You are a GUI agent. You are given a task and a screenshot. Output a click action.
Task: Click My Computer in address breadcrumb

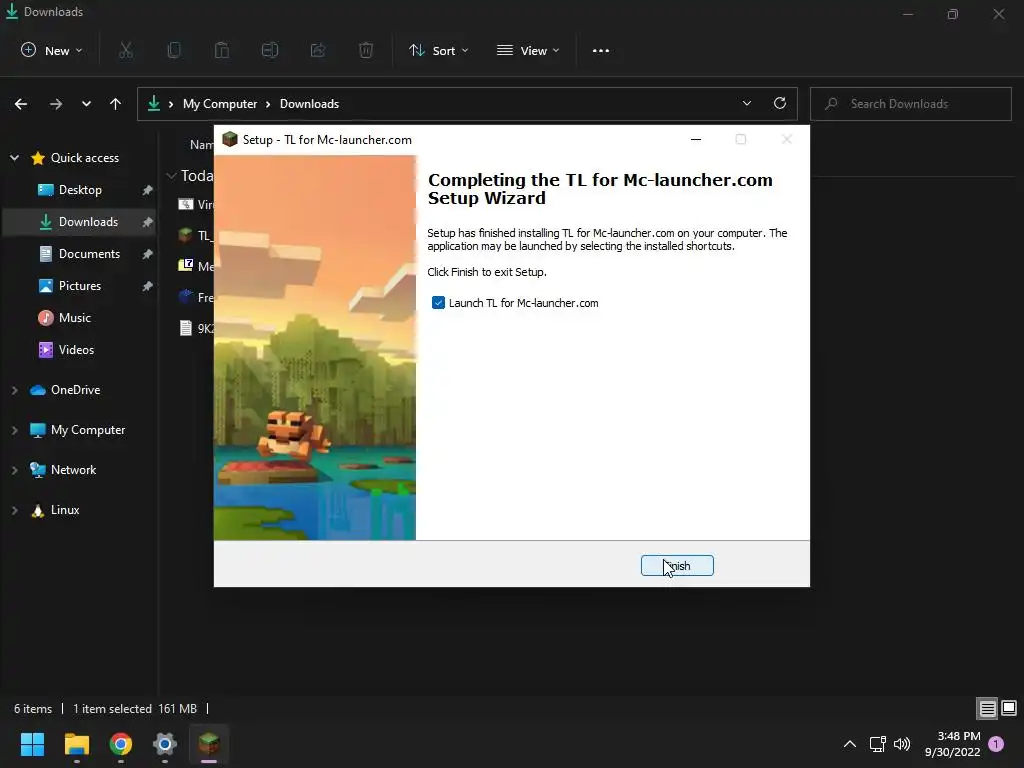pos(219,104)
